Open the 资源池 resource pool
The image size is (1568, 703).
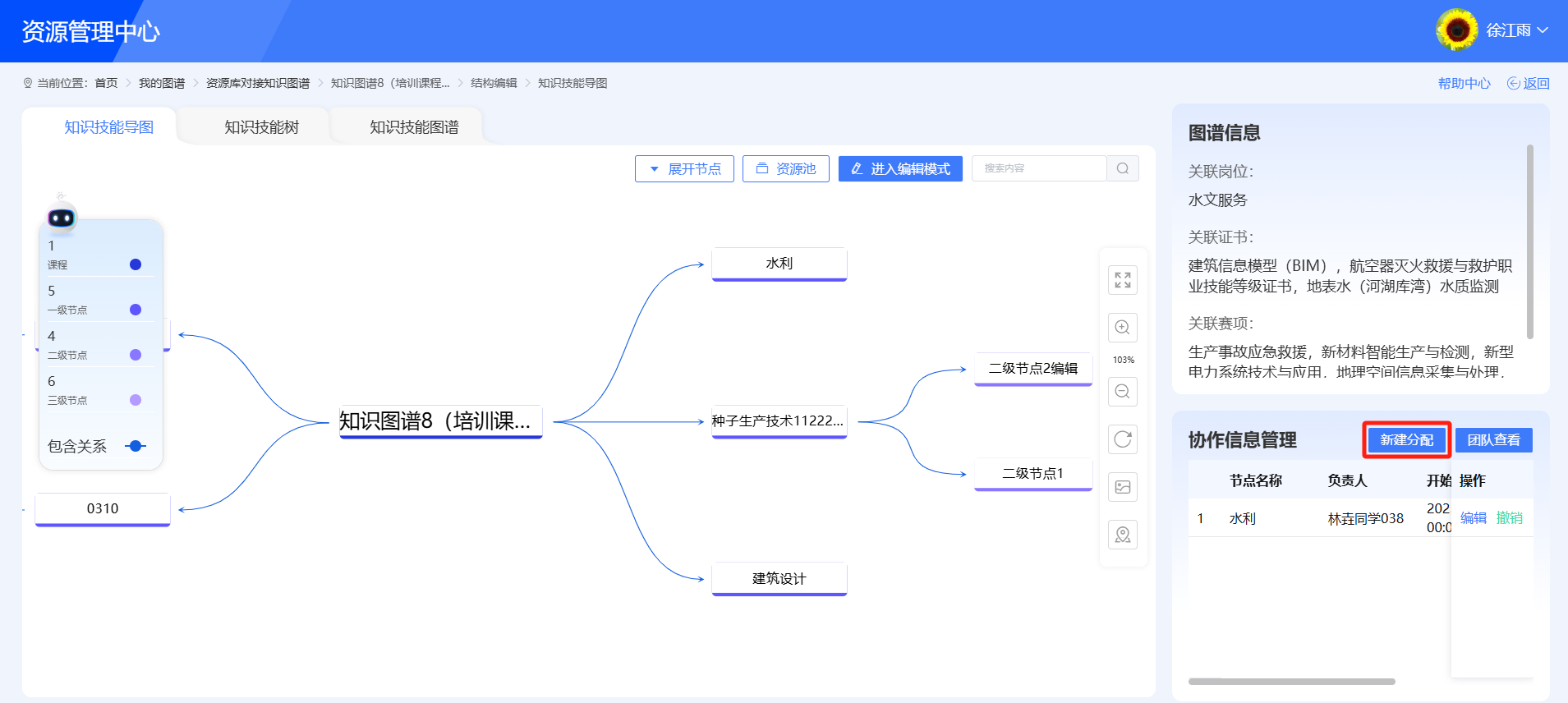pyautogui.click(x=786, y=168)
